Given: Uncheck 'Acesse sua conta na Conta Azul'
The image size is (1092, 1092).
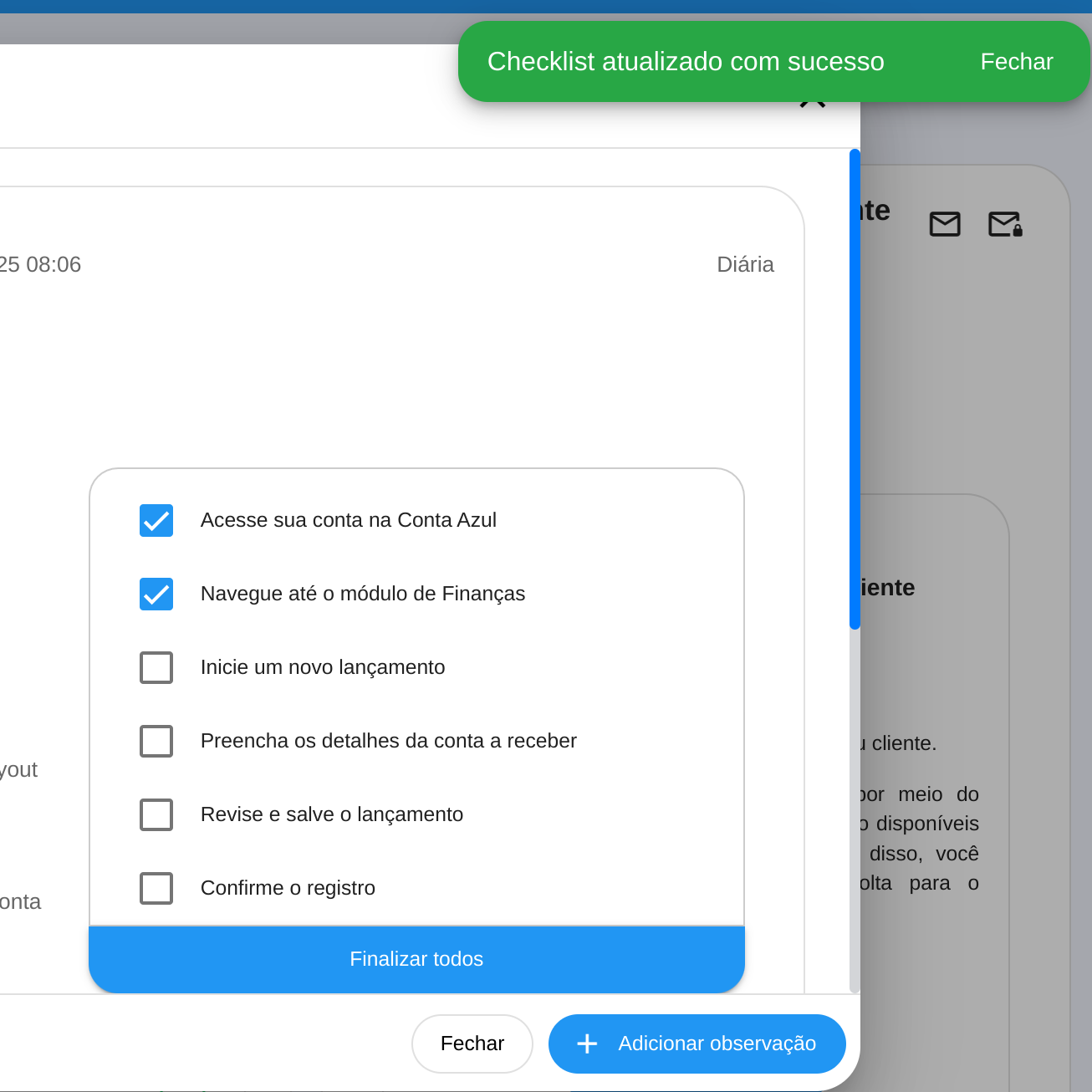Looking at the screenshot, I should [x=156, y=520].
